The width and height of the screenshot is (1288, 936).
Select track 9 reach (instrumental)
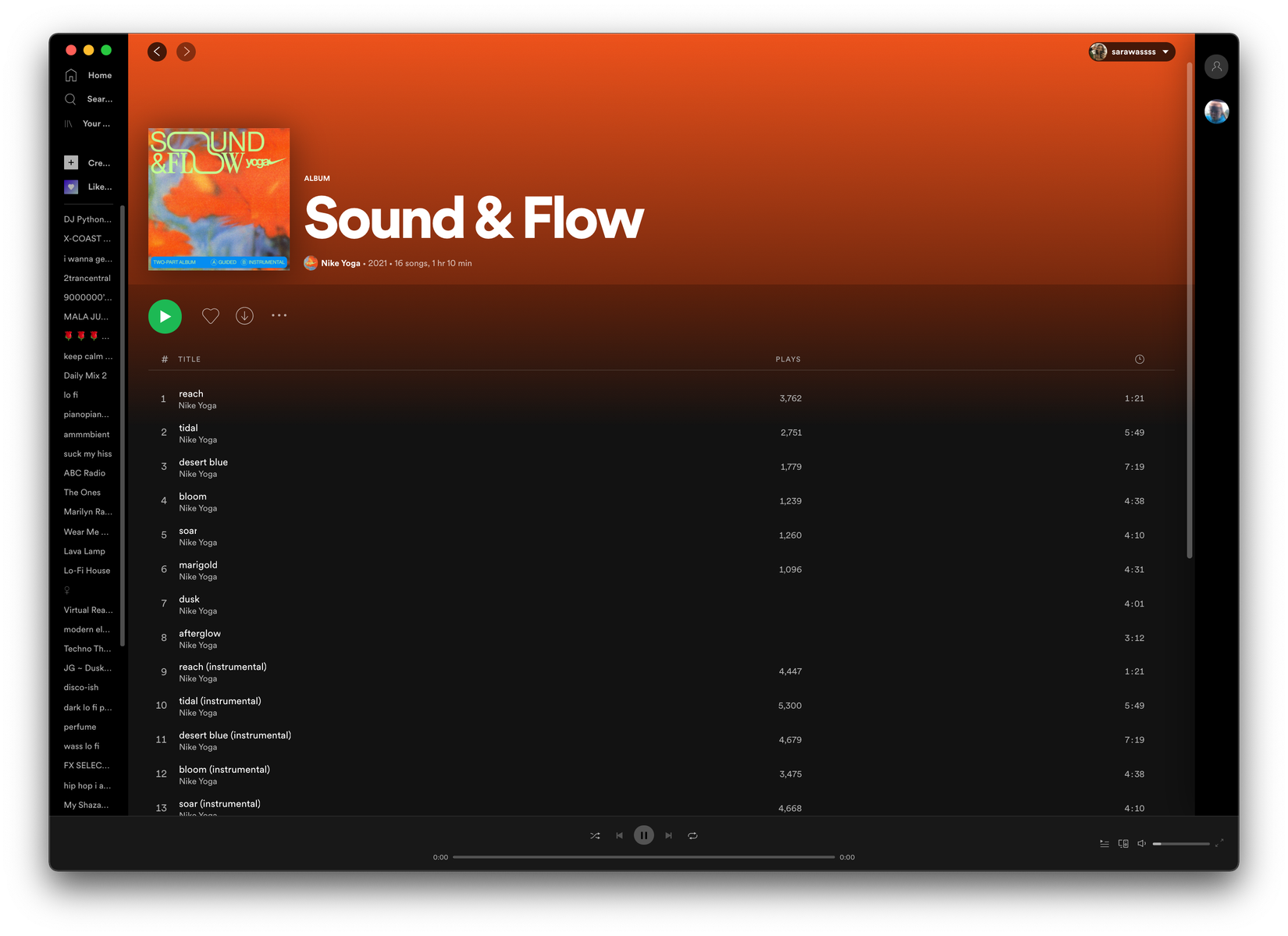(661, 672)
